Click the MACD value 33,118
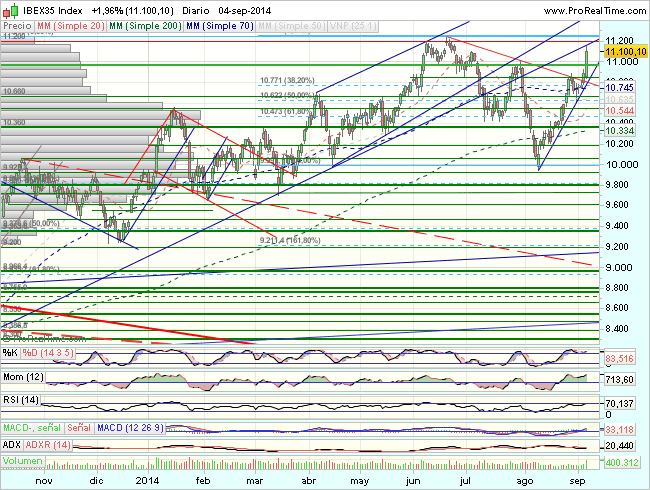Image resolution: width=650 pixels, height=490 pixels. click(x=619, y=429)
